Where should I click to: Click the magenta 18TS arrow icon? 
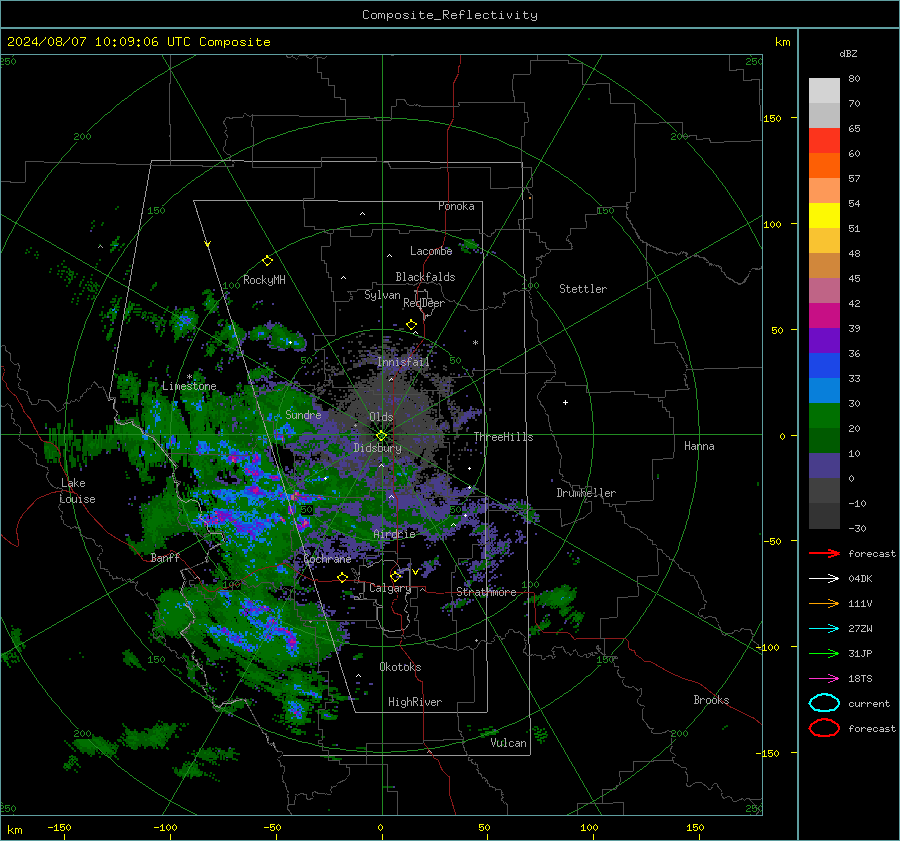[x=824, y=679]
